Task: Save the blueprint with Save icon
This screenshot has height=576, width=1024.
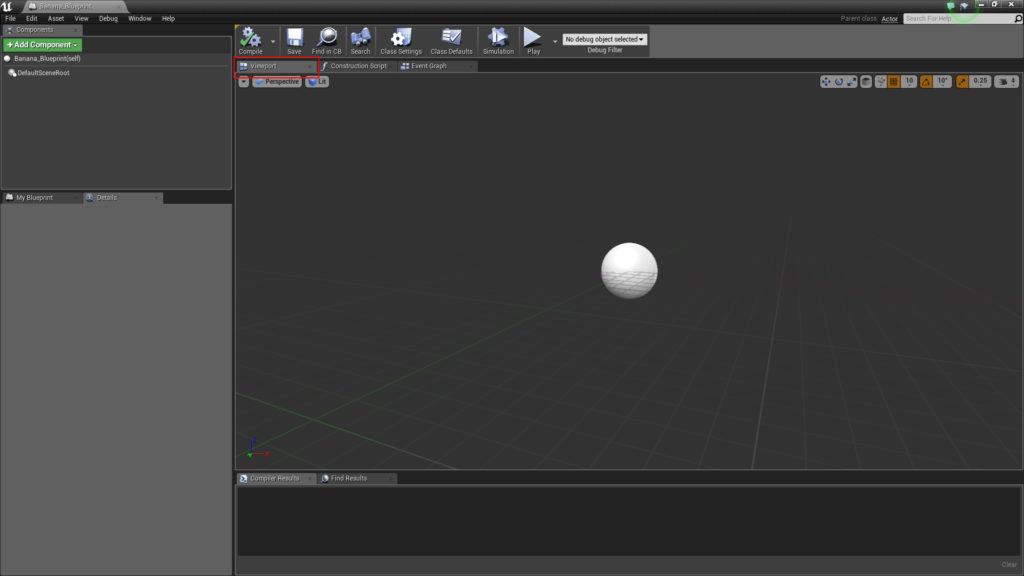Action: coord(294,38)
